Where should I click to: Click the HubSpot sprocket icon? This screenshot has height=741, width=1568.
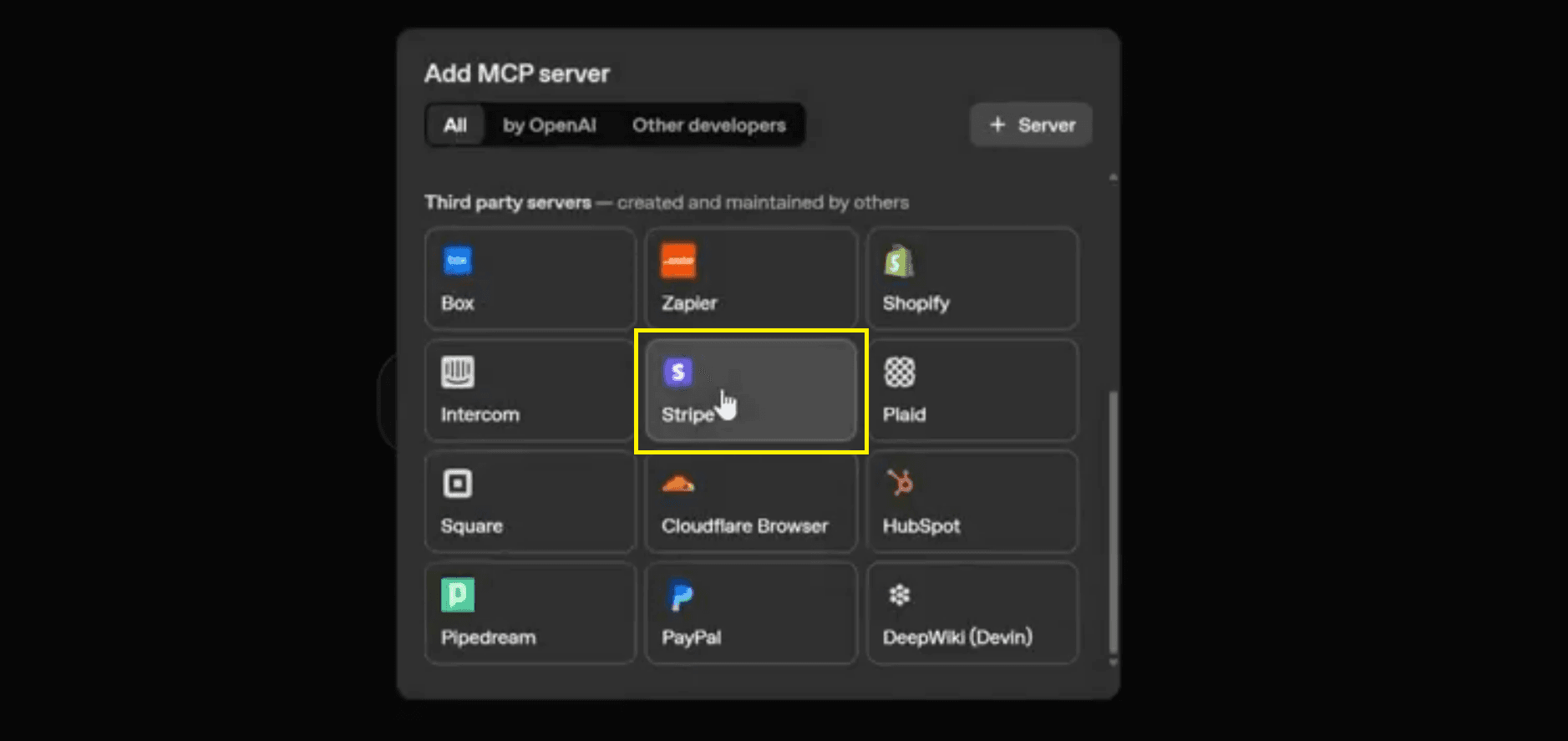[900, 483]
